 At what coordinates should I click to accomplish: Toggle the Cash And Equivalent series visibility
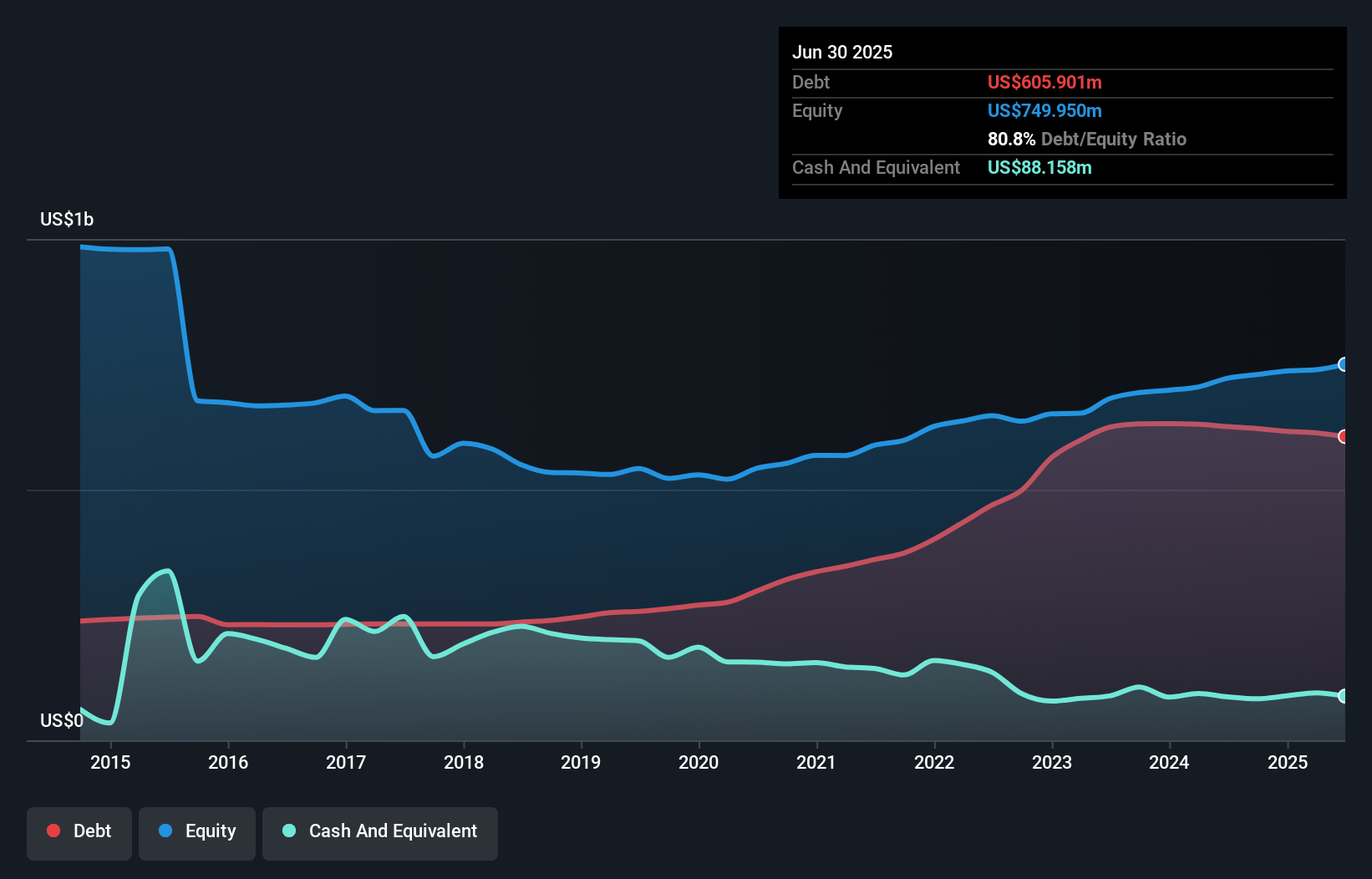tap(380, 832)
